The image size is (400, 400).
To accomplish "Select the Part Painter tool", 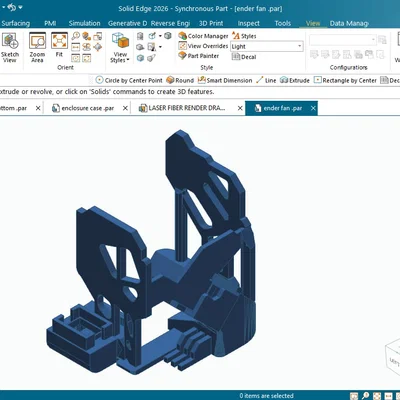I will coord(199,56).
